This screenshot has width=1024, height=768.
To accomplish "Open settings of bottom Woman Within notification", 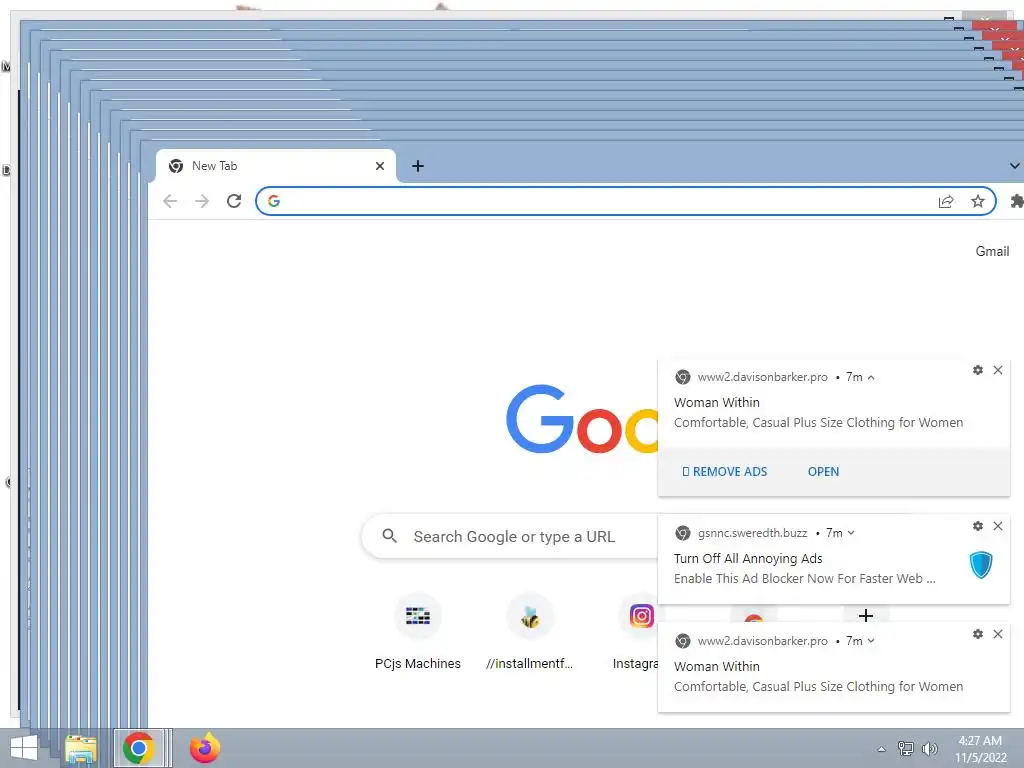I will point(977,634).
